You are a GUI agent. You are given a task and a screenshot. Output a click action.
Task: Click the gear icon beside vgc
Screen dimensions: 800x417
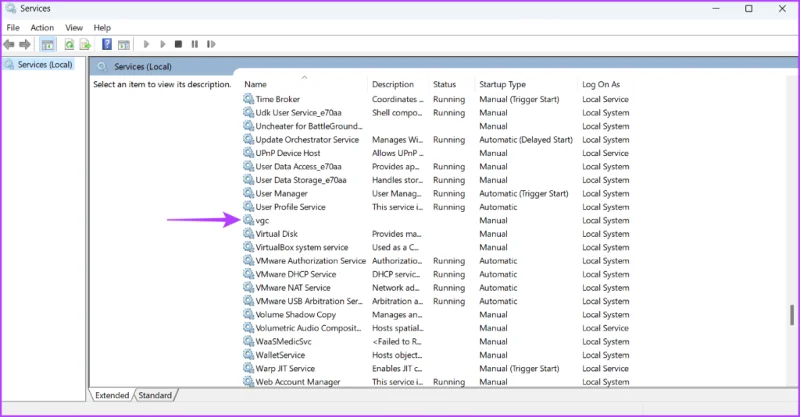click(x=248, y=220)
